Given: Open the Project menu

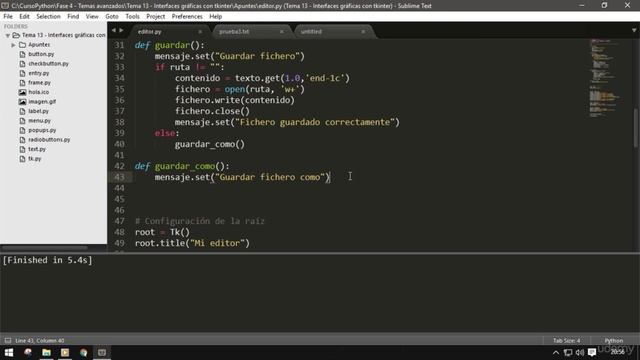Looking at the screenshot, I should coord(156,16).
